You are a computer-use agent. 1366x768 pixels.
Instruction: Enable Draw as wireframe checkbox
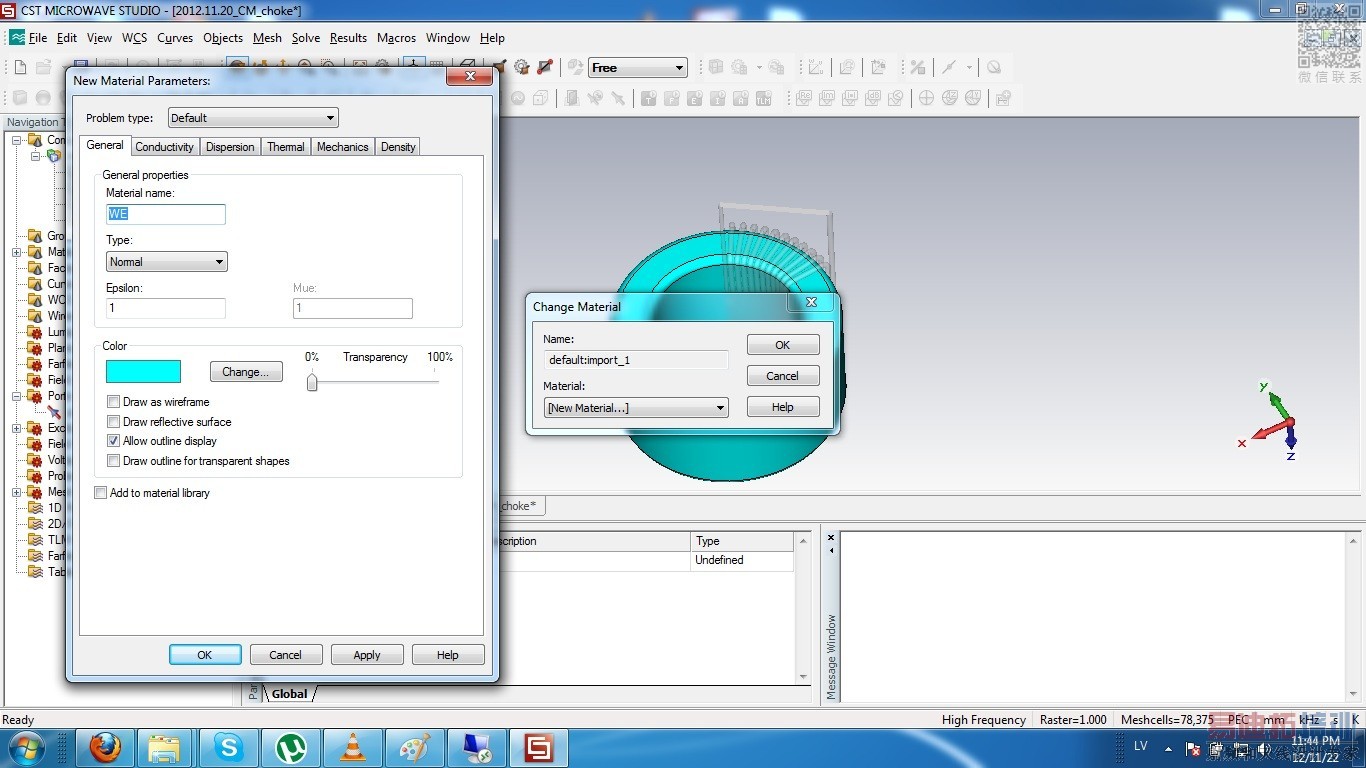click(113, 402)
